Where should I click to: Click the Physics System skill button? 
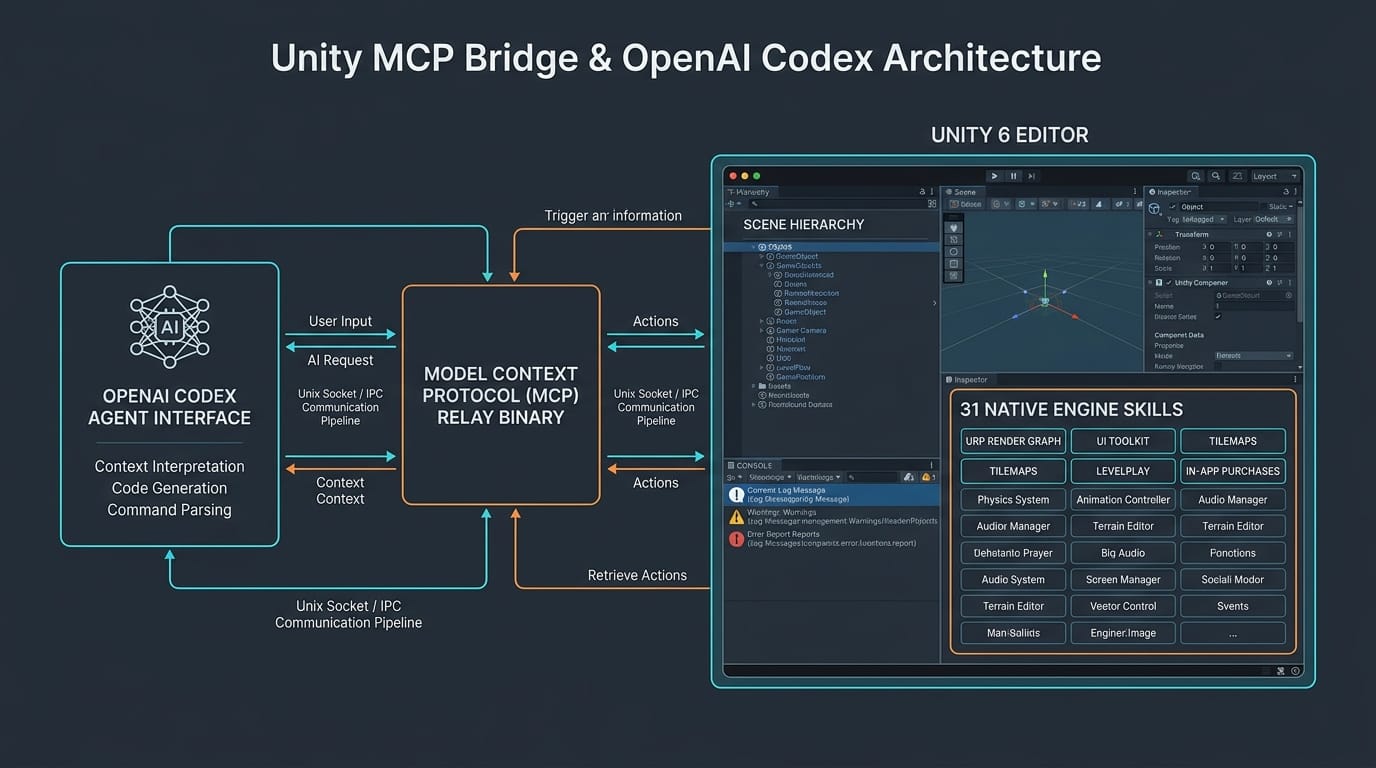(1013, 499)
